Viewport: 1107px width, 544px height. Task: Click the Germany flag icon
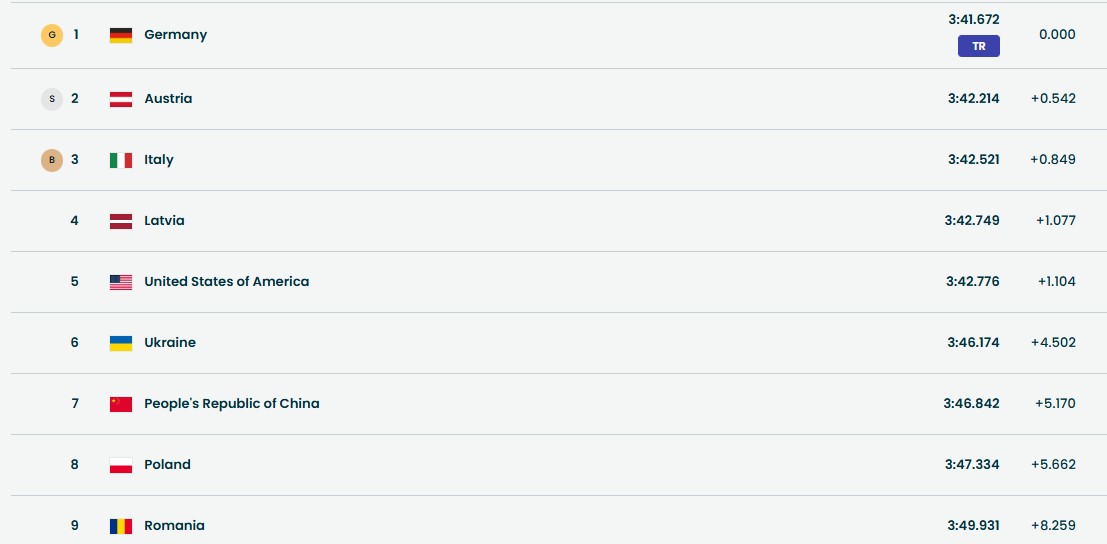(121, 35)
